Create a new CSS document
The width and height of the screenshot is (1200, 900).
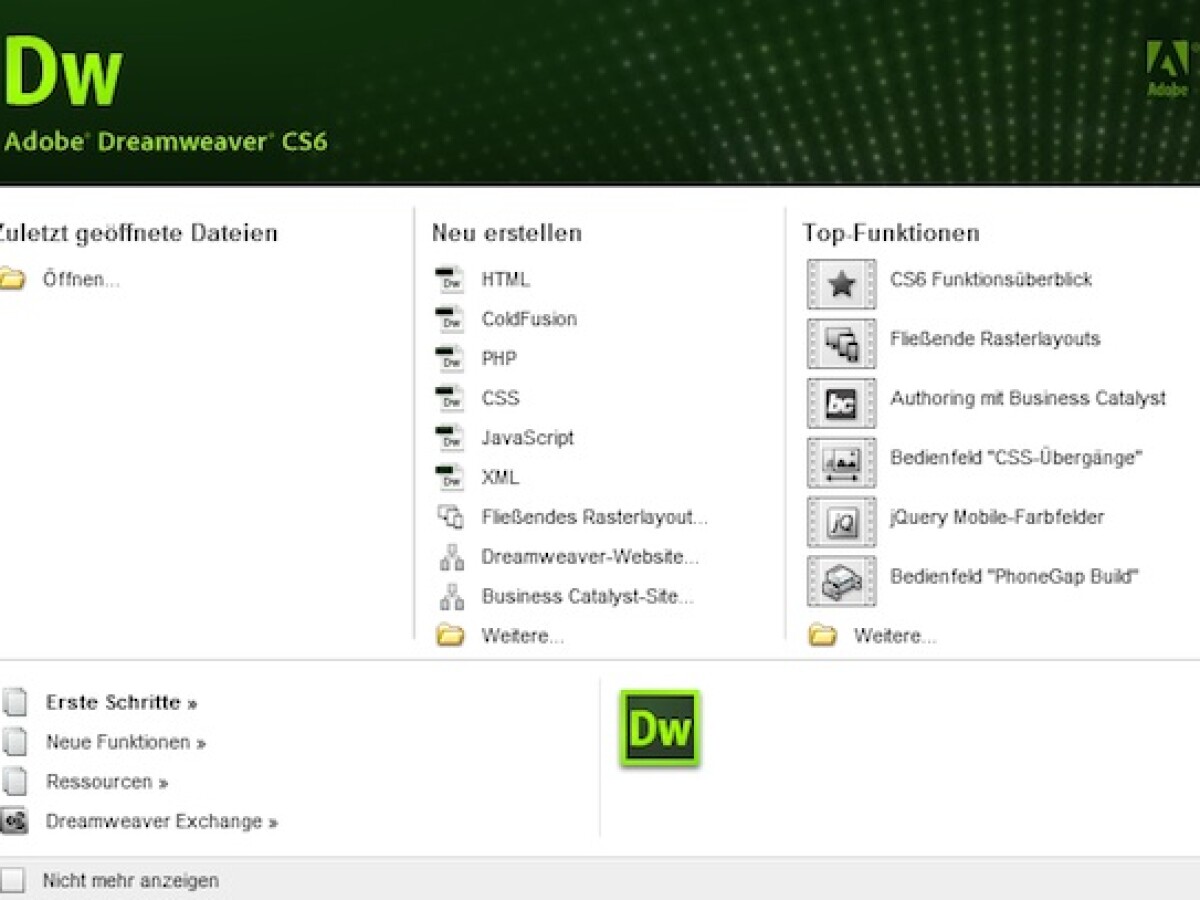(500, 398)
